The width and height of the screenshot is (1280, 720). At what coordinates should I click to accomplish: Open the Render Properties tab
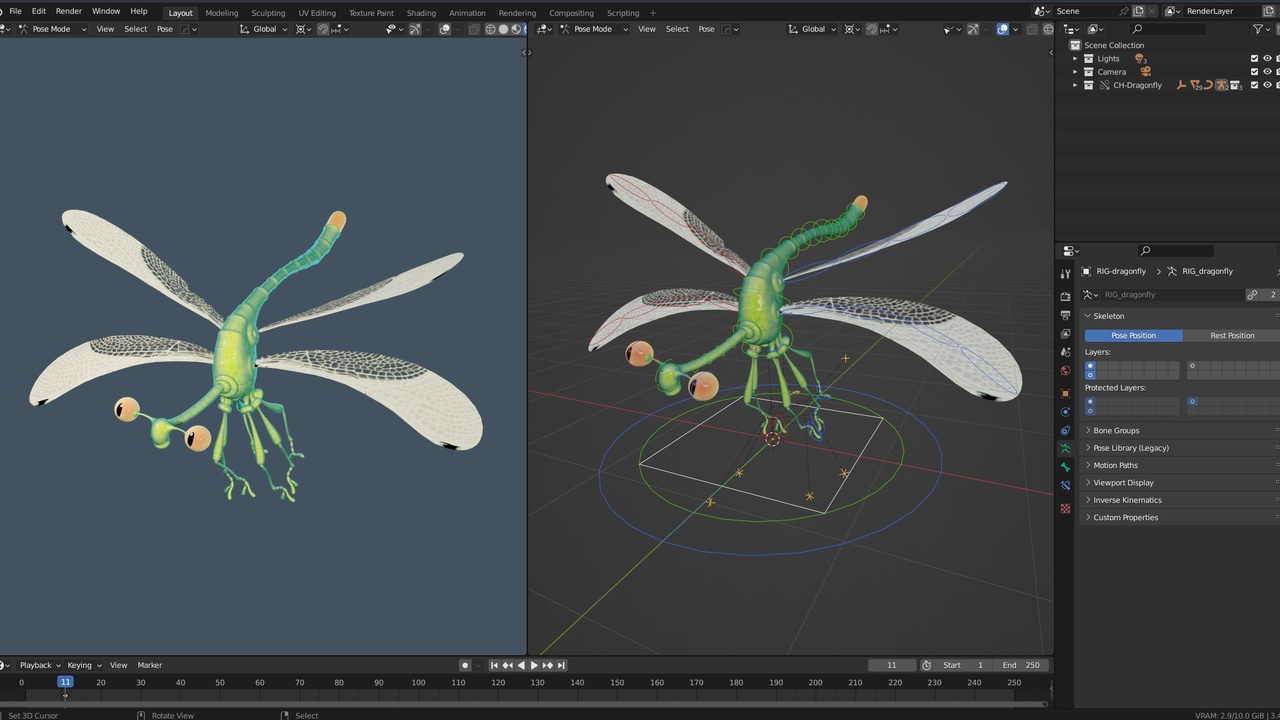pyautogui.click(x=1065, y=296)
